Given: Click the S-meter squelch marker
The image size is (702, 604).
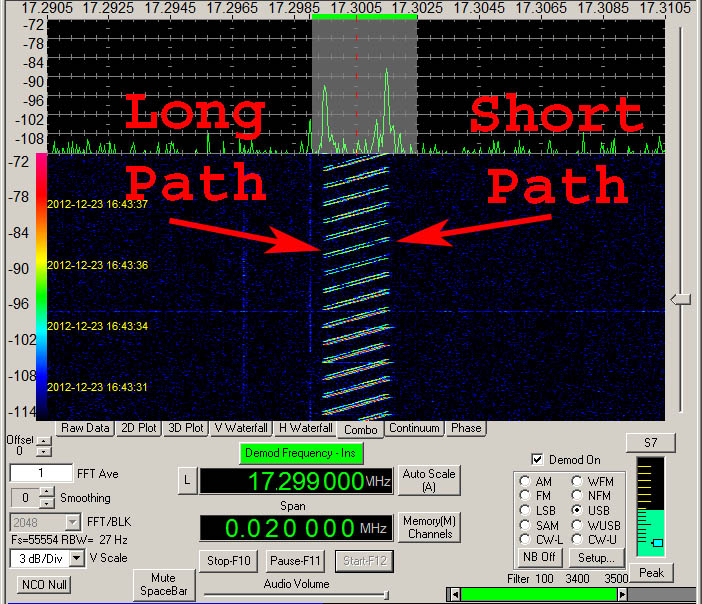Looking at the screenshot, I should [x=658, y=543].
